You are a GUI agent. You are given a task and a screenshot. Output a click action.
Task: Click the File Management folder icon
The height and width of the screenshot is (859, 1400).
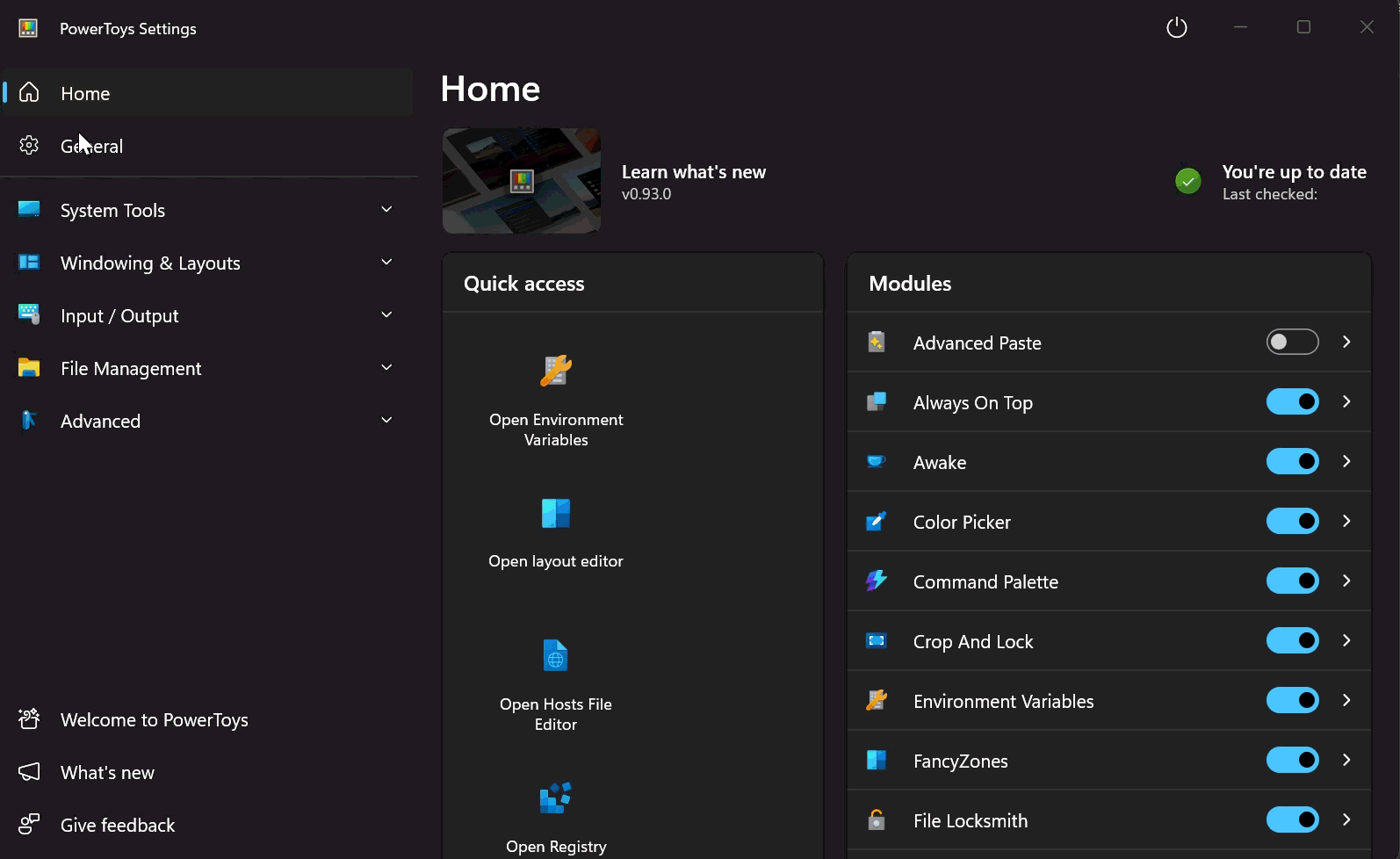pos(29,367)
